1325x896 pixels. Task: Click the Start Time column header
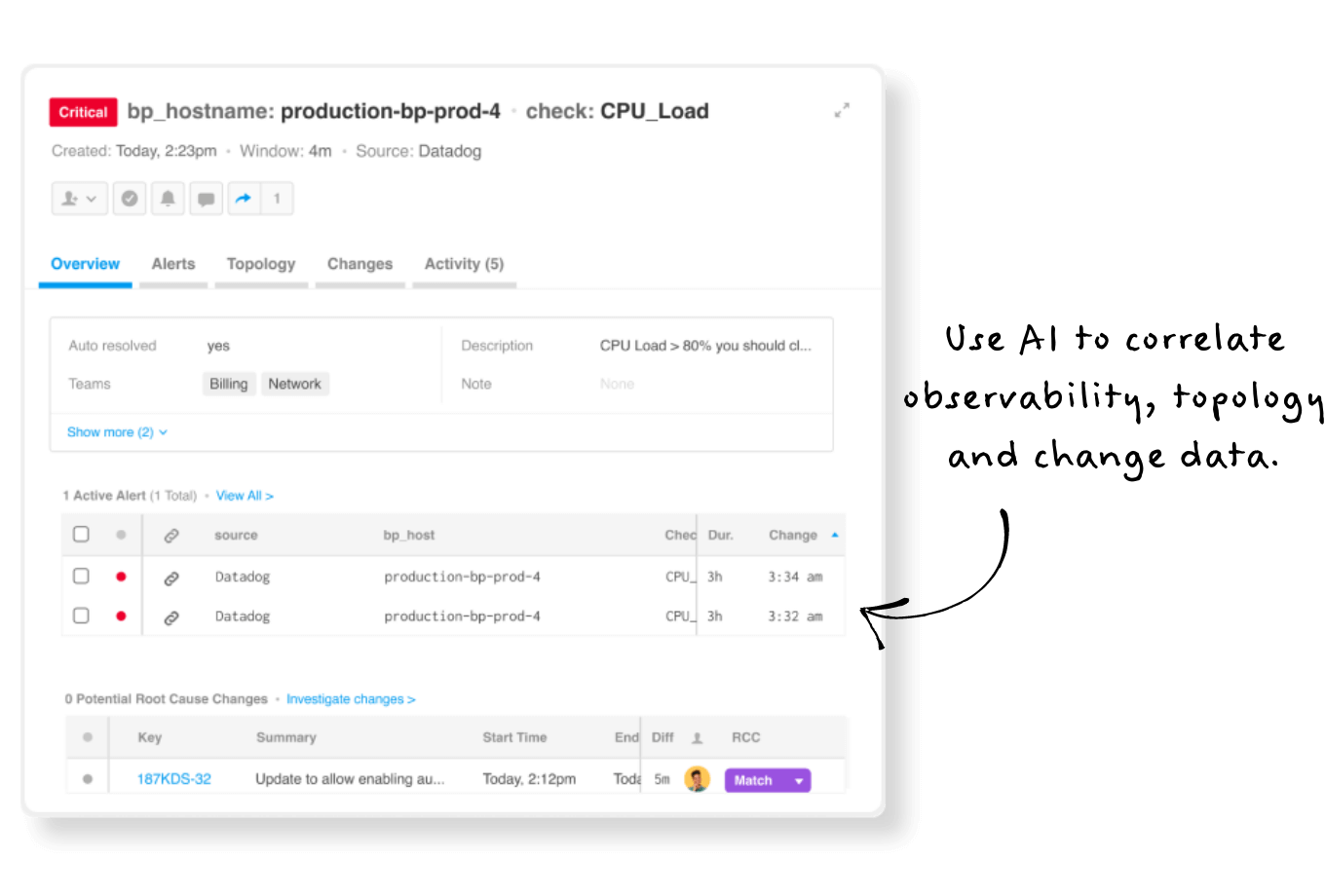coord(514,737)
